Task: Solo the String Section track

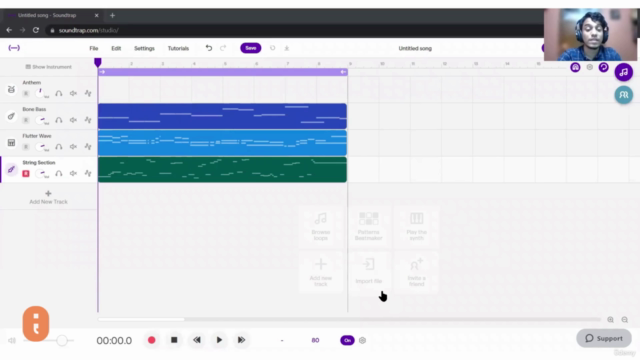Action: pyautogui.click(x=59, y=173)
